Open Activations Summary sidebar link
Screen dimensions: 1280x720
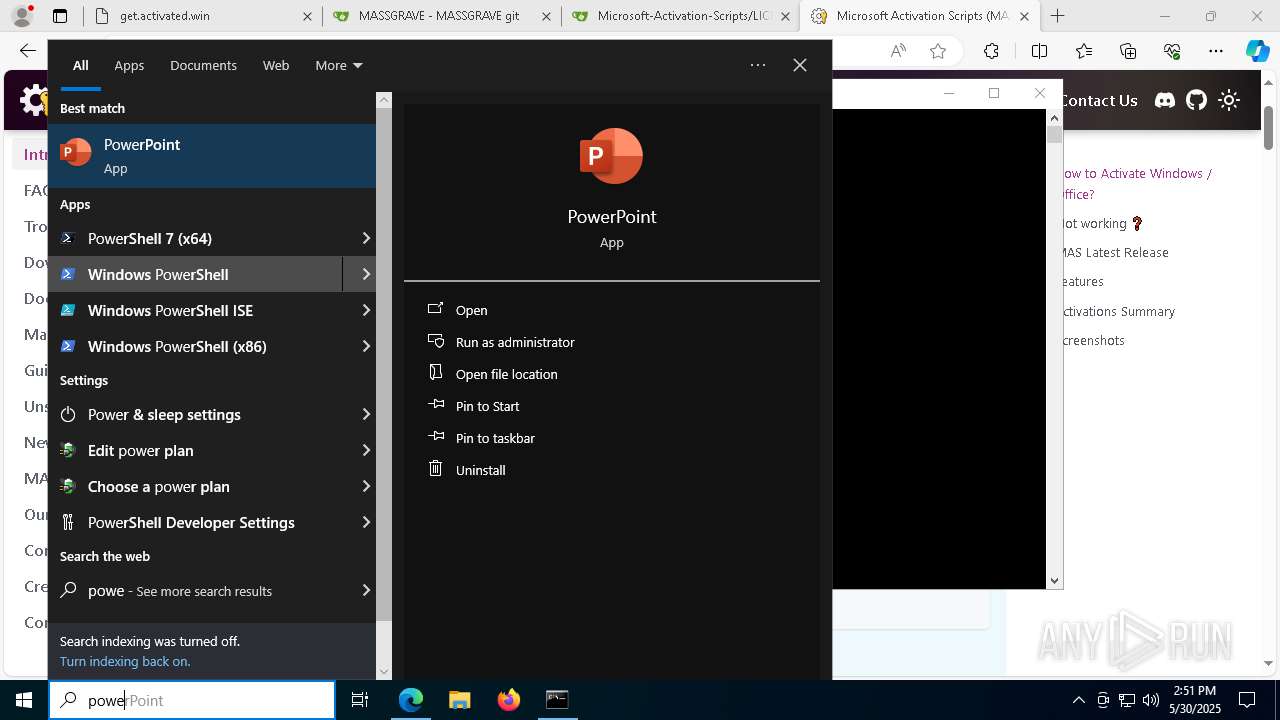tap(1118, 311)
